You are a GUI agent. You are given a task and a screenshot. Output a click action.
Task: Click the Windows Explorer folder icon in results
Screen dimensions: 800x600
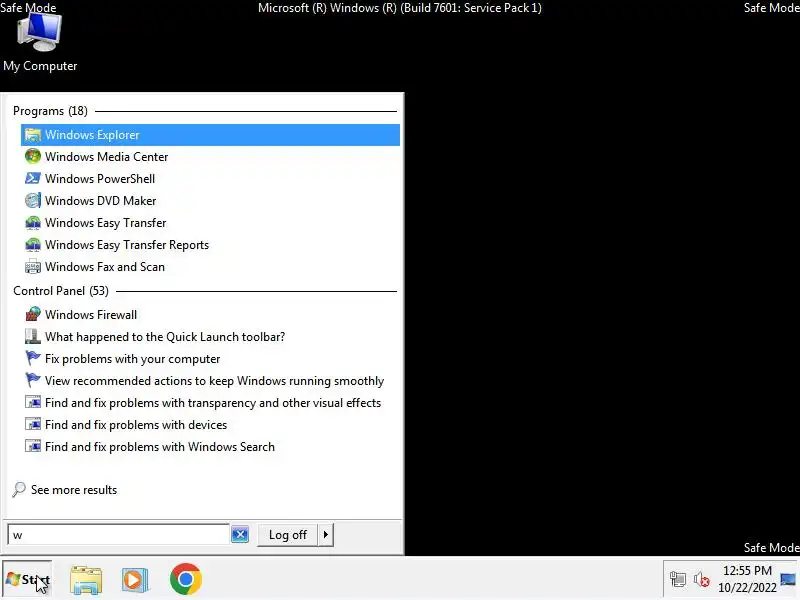[x=33, y=135]
